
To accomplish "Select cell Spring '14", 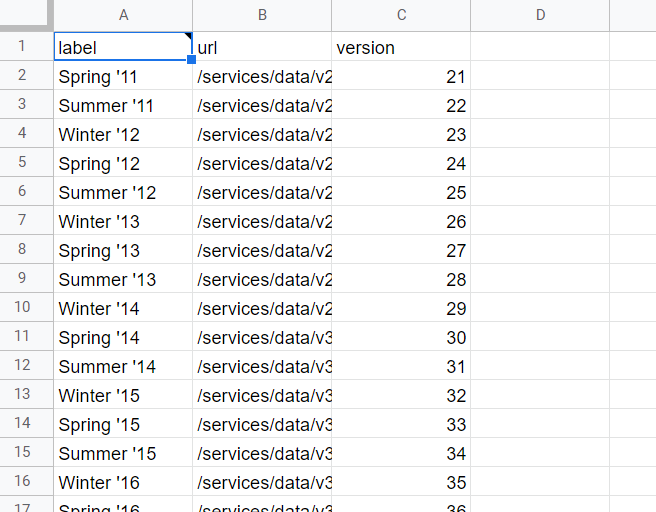I will click(123, 336).
